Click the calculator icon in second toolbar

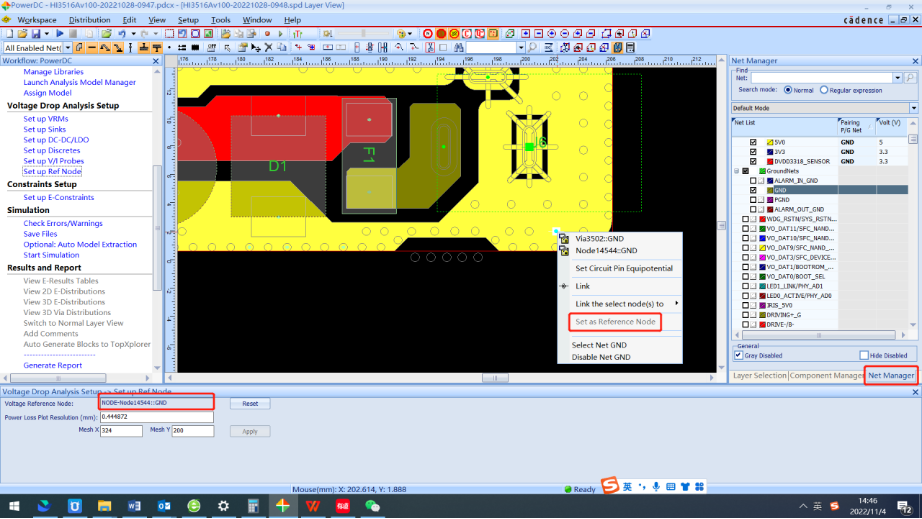pos(630,48)
